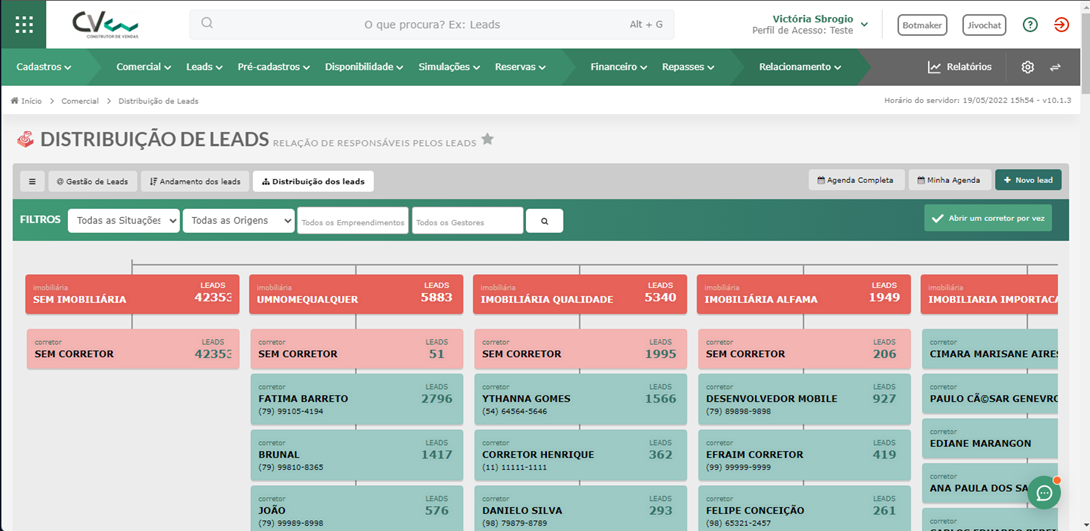Open the settings gear icon
This screenshot has height=531, width=1090.
click(1027, 67)
